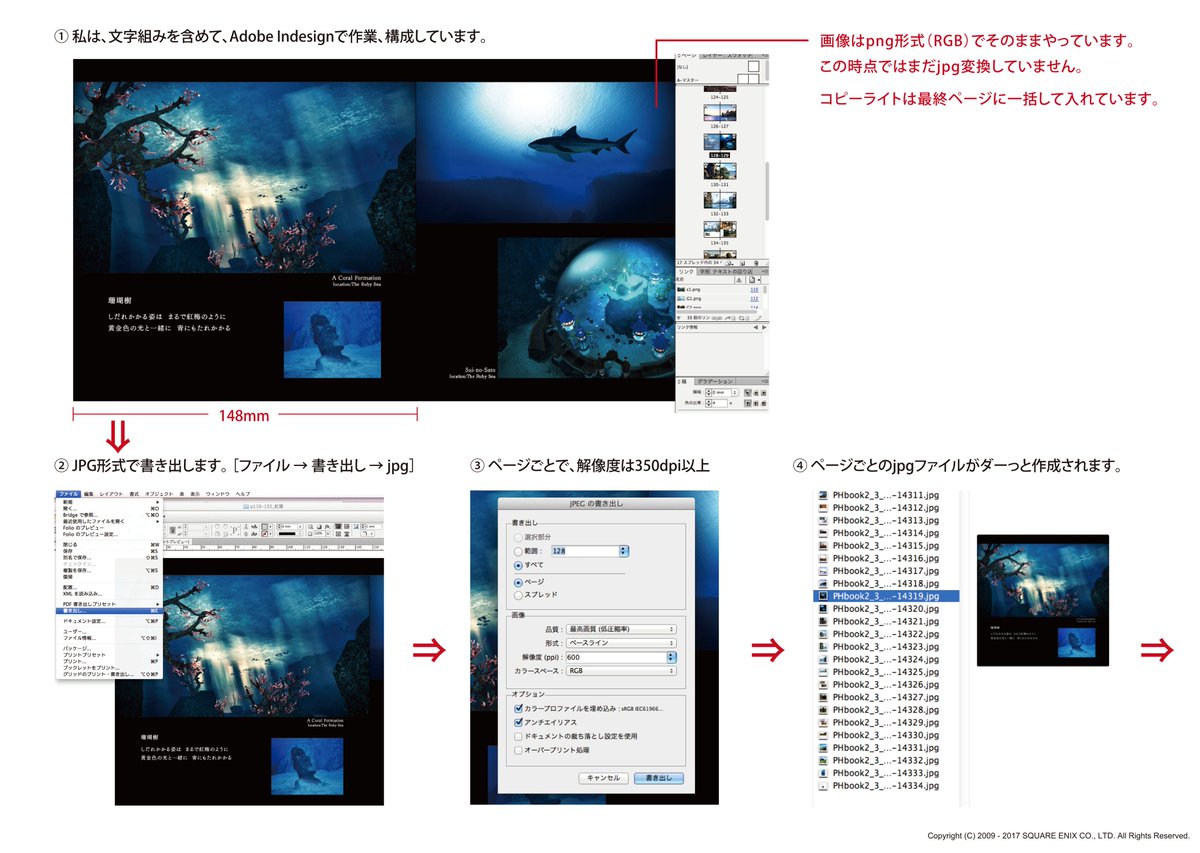The height and width of the screenshot is (853, 1200).
Task: Choose 別名で保存... in the File menu
Action: click(x=109, y=558)
